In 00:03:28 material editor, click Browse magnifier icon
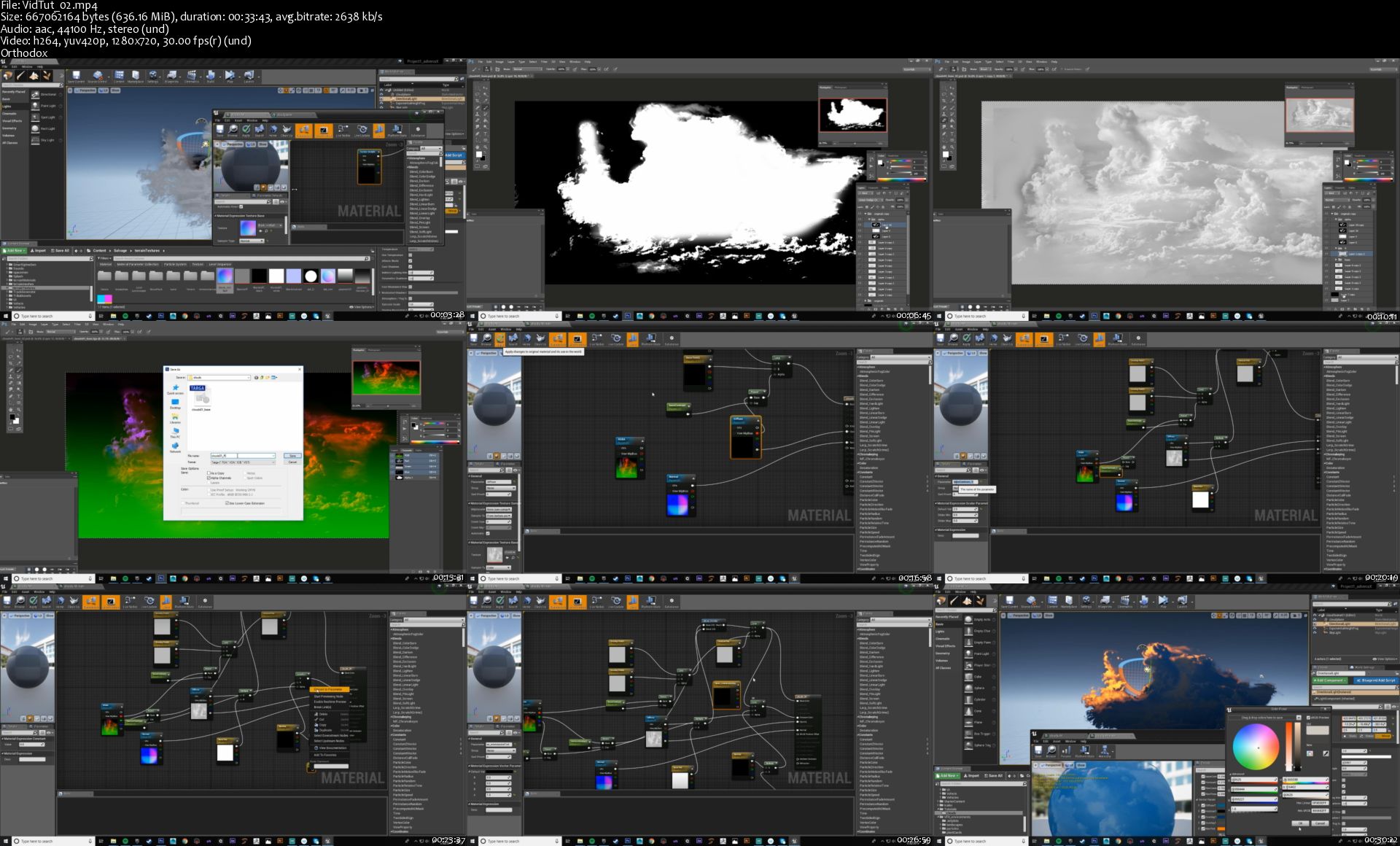The width and height of the screenshot is (1400, 846). tap(233, 131)
